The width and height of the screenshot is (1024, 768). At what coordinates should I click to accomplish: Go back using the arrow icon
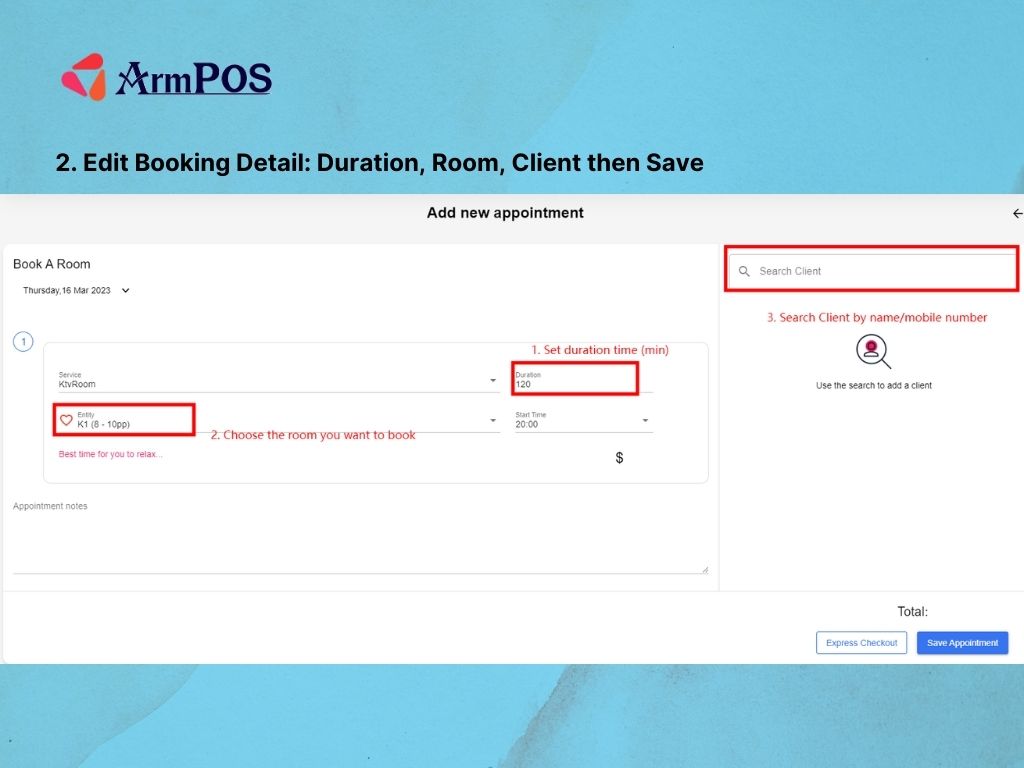point(1017,213)
